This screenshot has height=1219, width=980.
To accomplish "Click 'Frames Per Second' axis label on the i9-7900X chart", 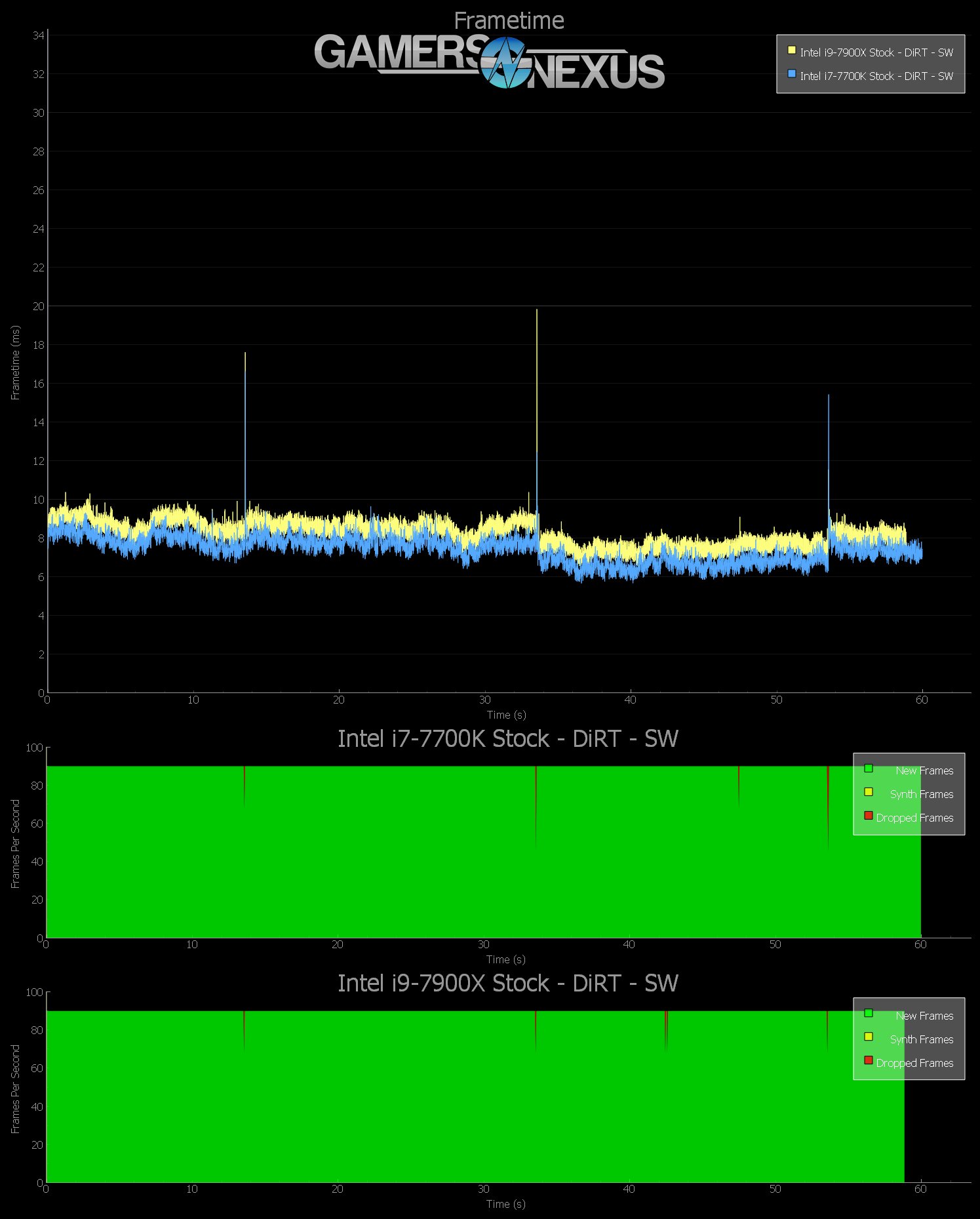I will tap(16, 1089).
